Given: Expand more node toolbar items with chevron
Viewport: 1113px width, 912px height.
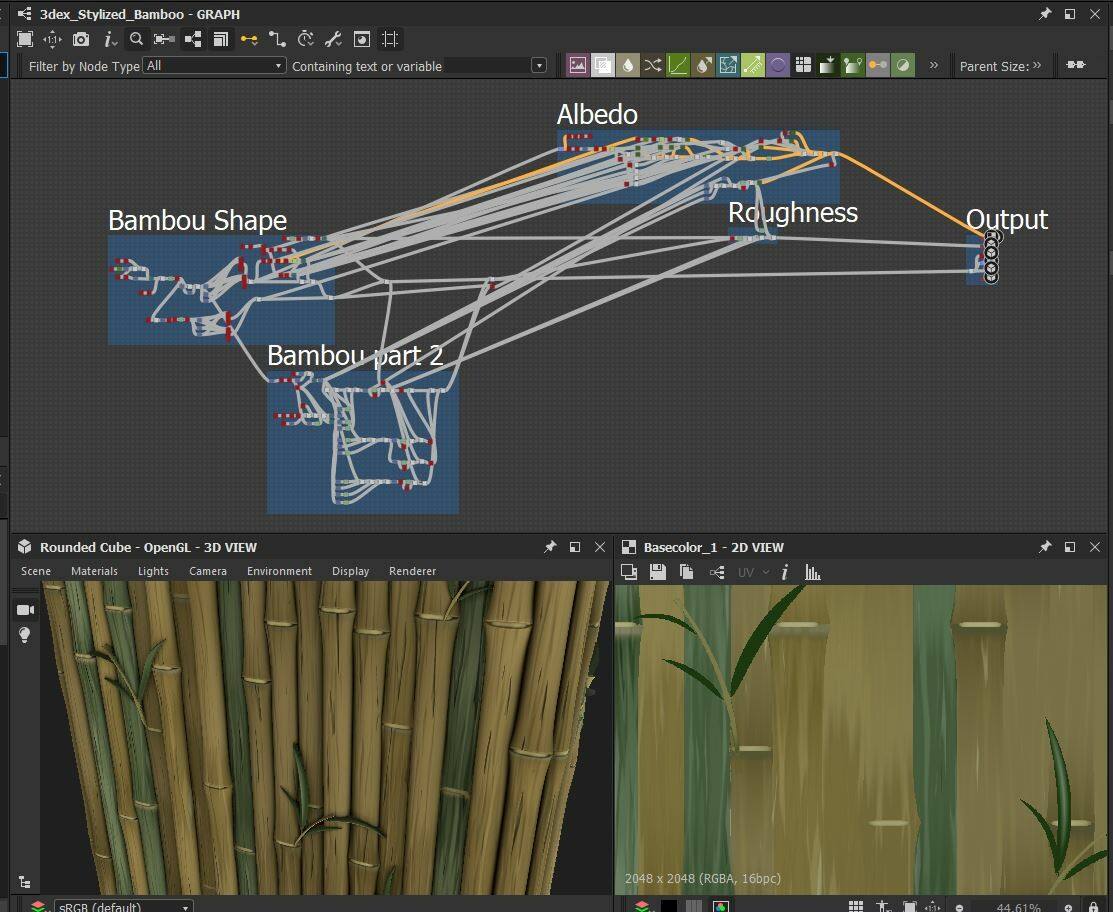Looking at the screenshot, I should point(934,65).
